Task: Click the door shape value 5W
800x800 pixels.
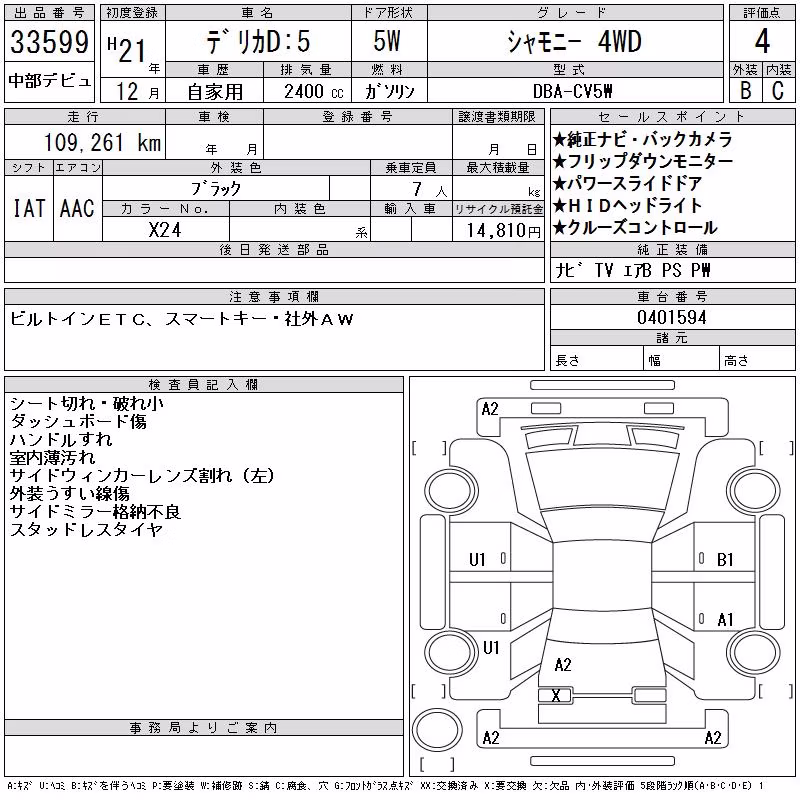Action: [x=387, y=41]
